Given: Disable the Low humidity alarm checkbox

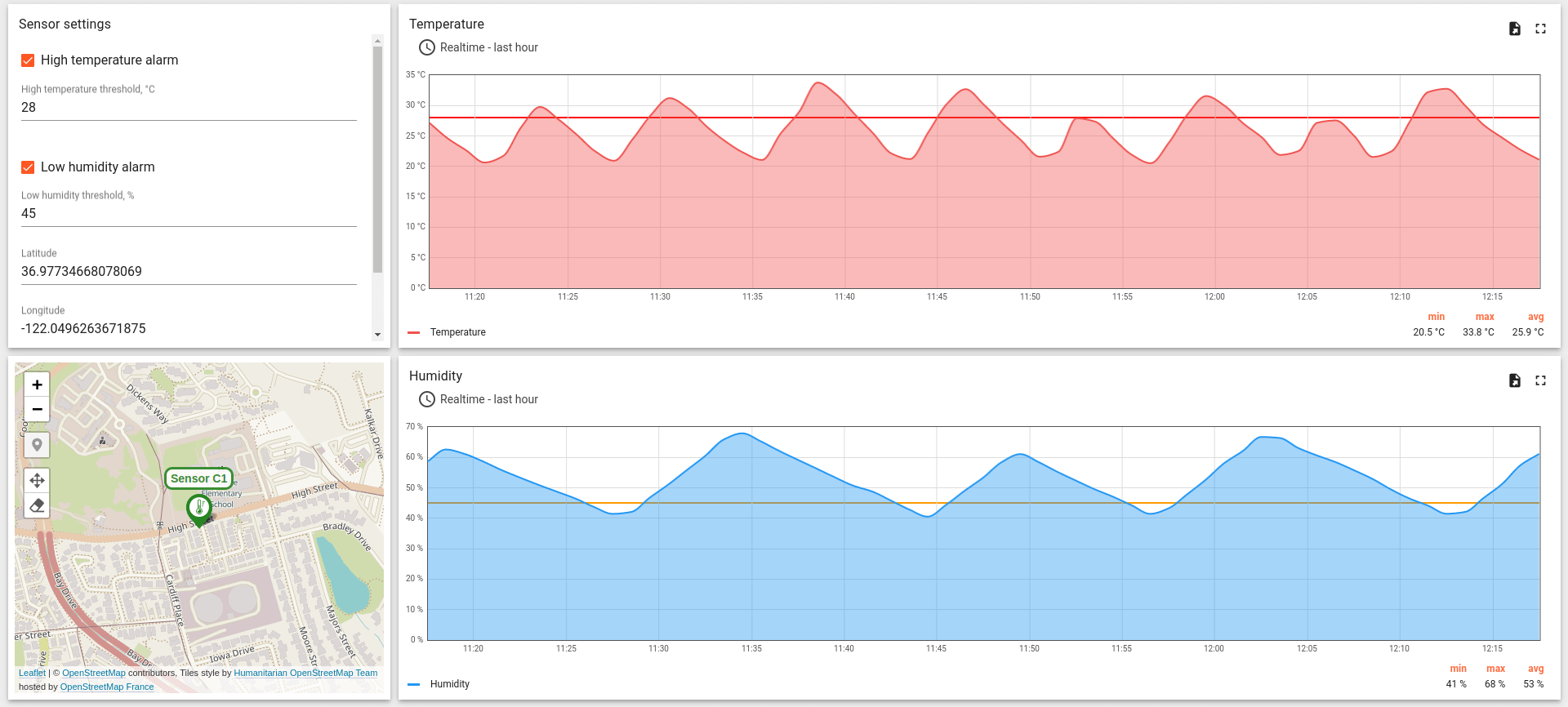Looking at the screenshot, I should pyautogui.click(x=28, y=167).
